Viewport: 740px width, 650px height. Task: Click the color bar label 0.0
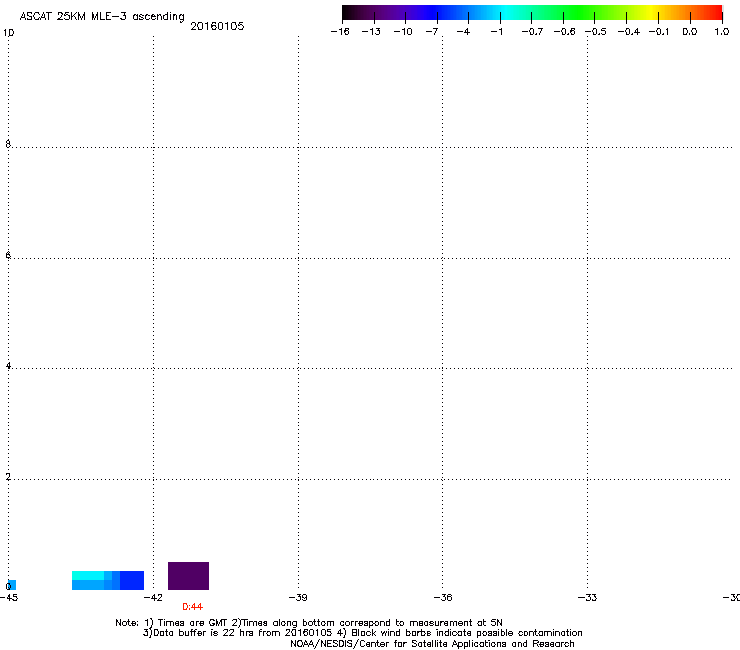pyautogui.click(x=690, y=32)
